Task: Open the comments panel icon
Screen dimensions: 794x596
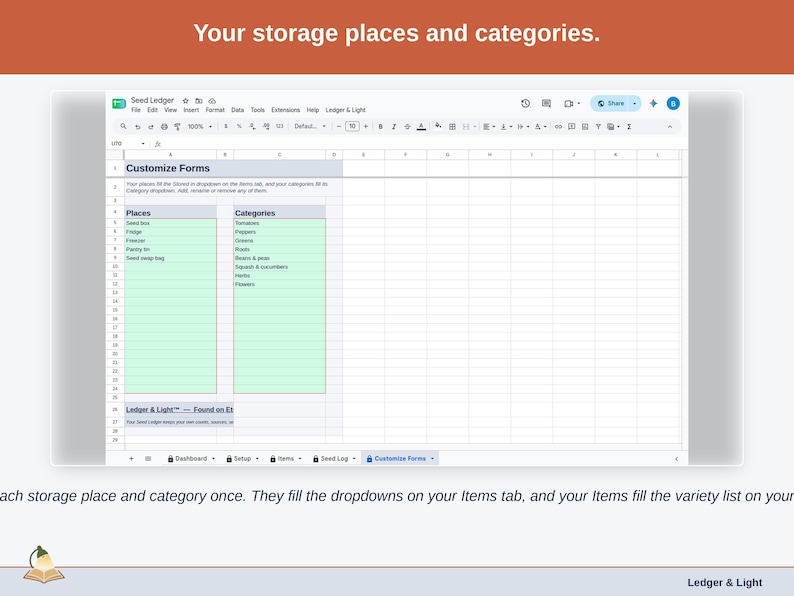Action: (546, 103)
